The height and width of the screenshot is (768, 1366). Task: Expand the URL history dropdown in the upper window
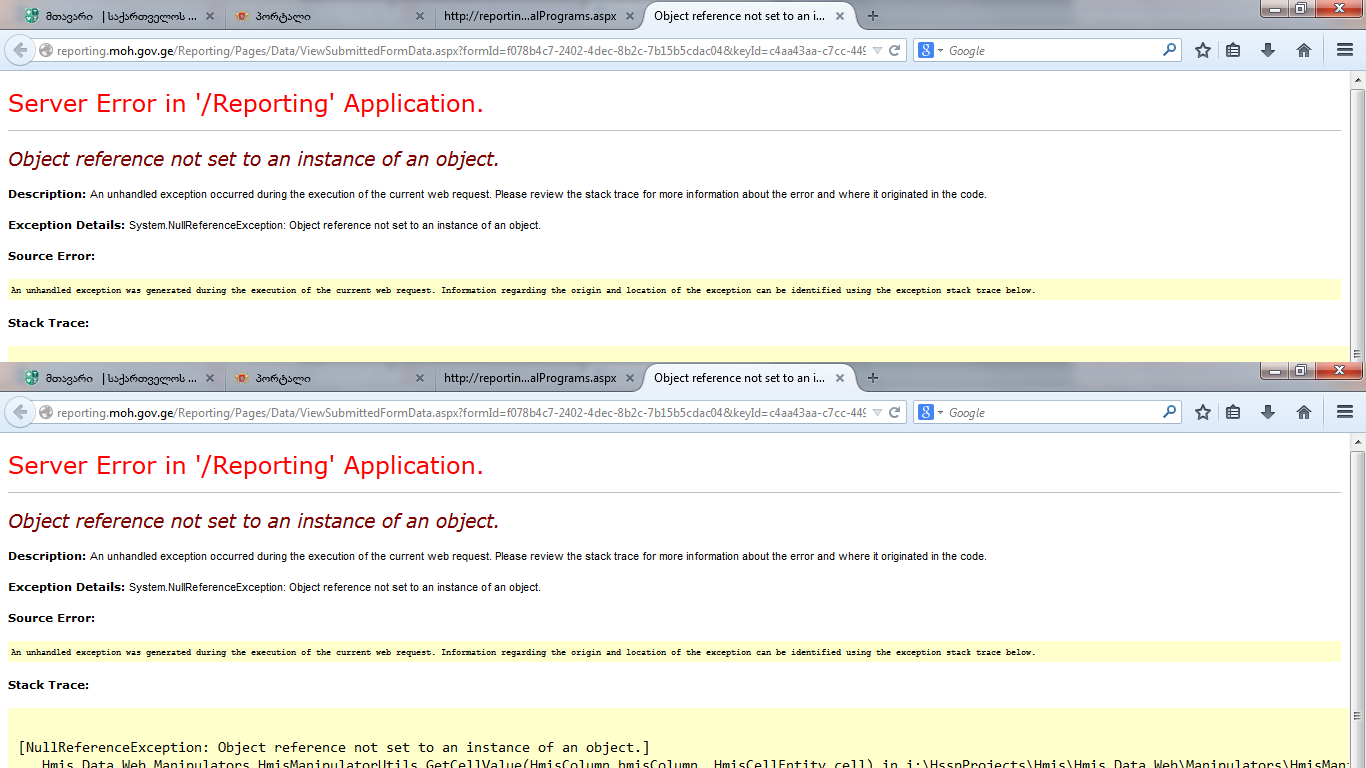click(877, 50)
